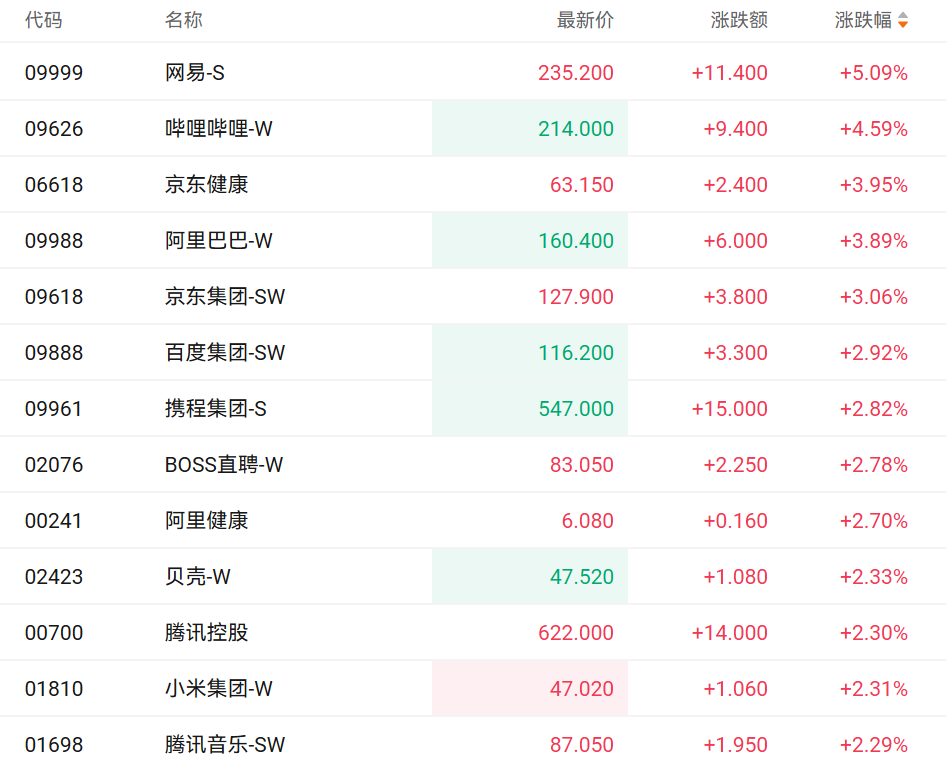Click the +15.000 change for 携程集团-S
947x770 pixels.
[x=729, y=409]
